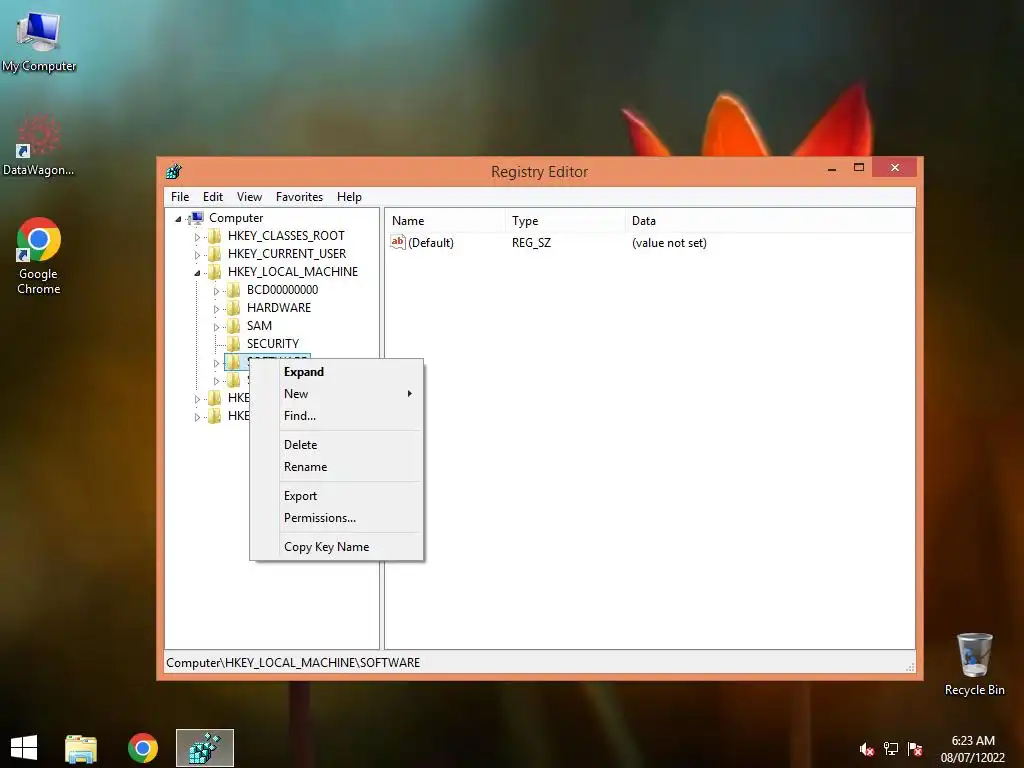The width and height of the screenshot is (1024, 768).
Task: Choose Rename in the context menu
Action: click(x=337, y=467)
